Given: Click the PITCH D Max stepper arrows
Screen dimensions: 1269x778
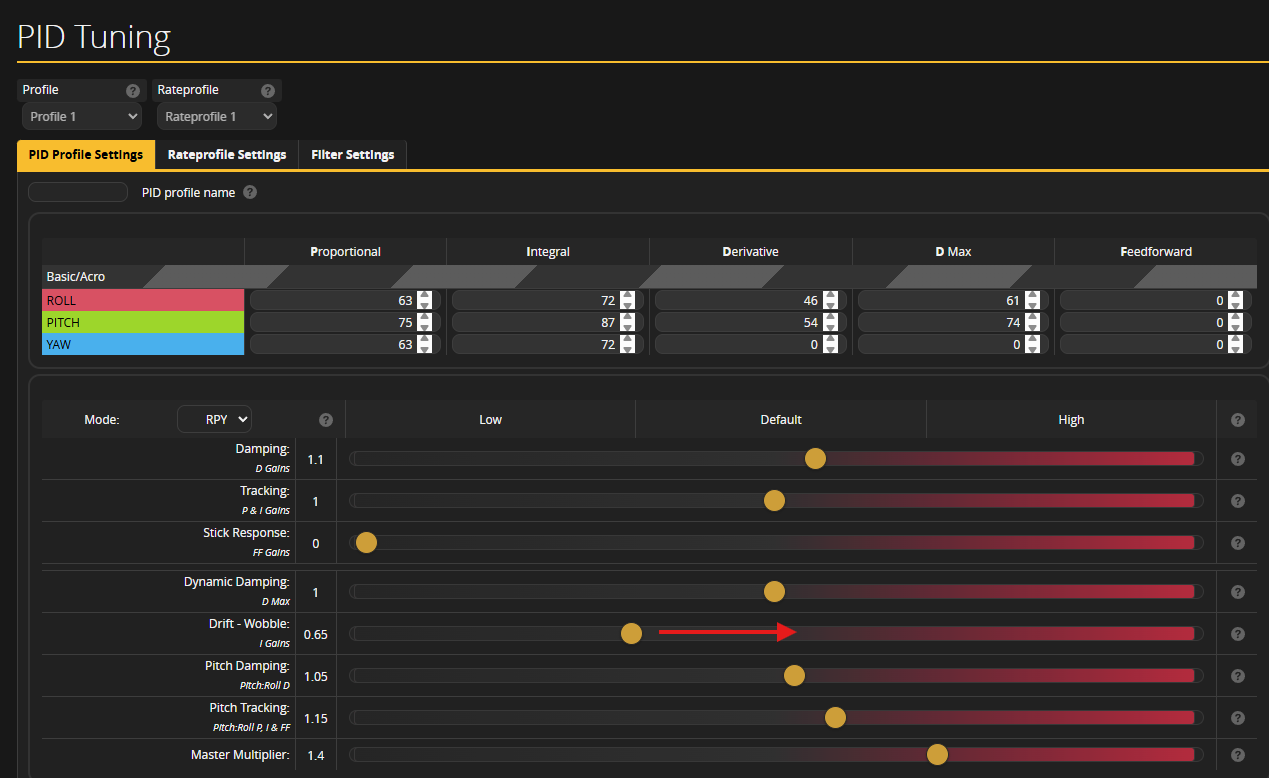Looking at the screenshot, I should pos(1033,322).
